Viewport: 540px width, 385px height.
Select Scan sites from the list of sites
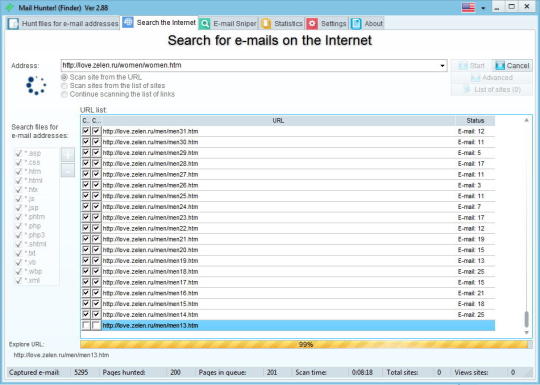point(64,86)
